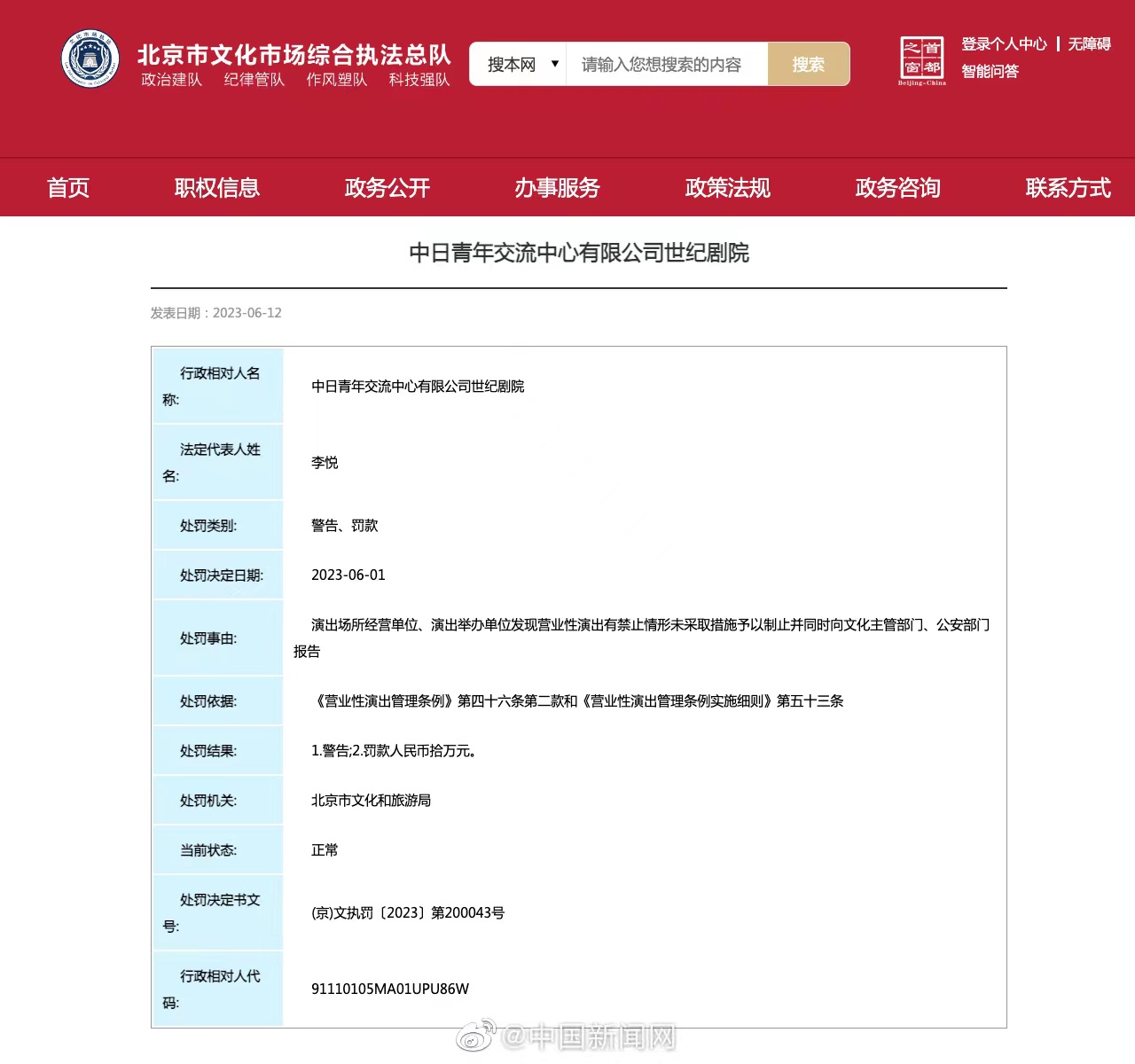Click the 联系方式 contact menu item
The image size is (1135, 1064).
click(x=1068, y=188)
